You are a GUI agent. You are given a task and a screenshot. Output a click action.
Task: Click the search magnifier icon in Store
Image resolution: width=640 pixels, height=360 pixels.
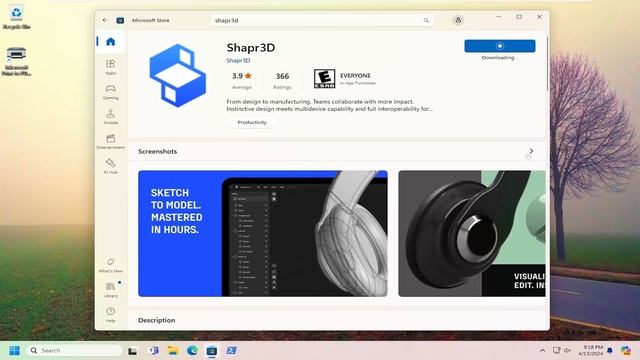pos(426,20)
